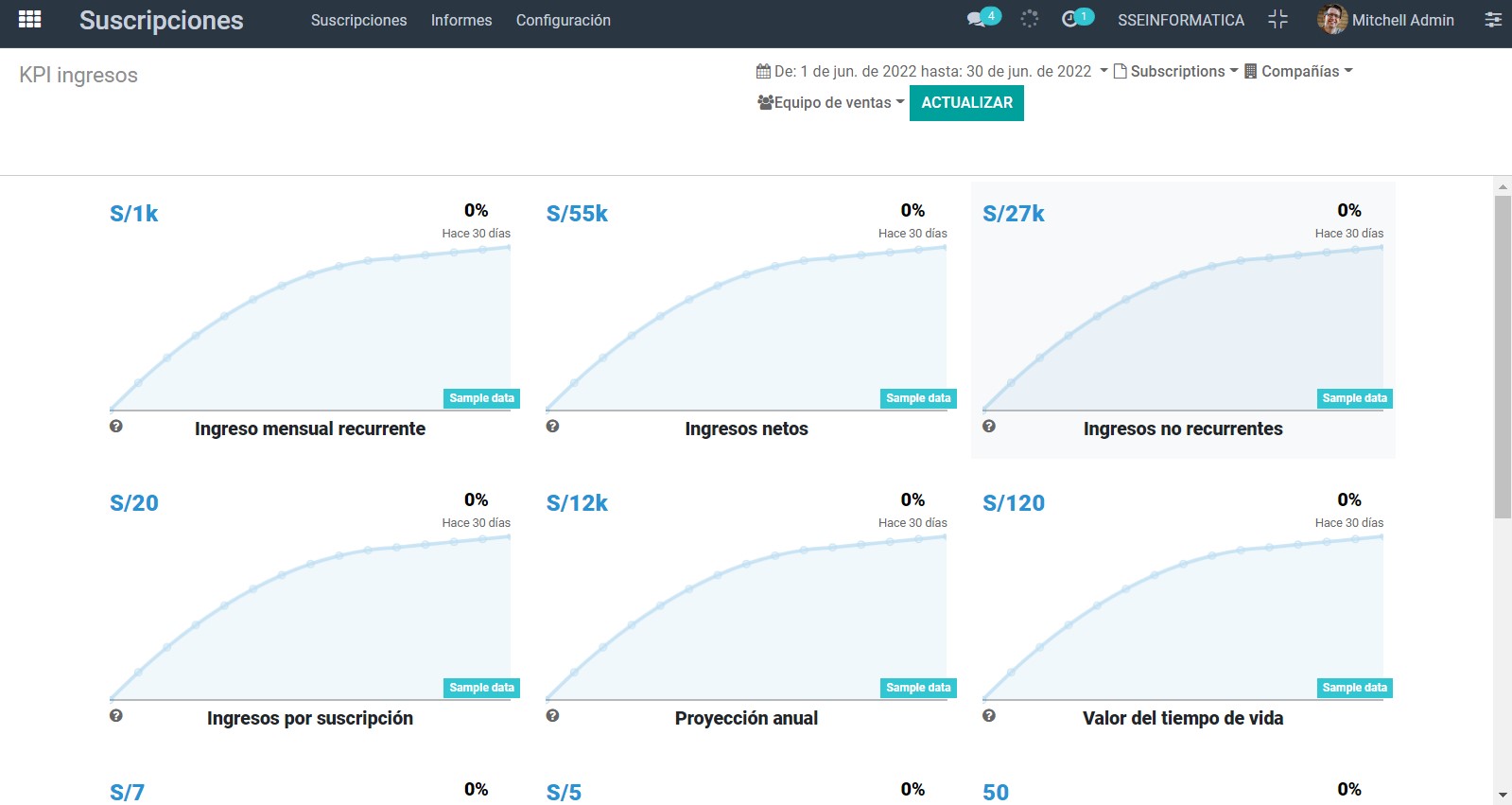Click the blue 50 value
Screen dimensions: 1512x805
coord(996,793)
